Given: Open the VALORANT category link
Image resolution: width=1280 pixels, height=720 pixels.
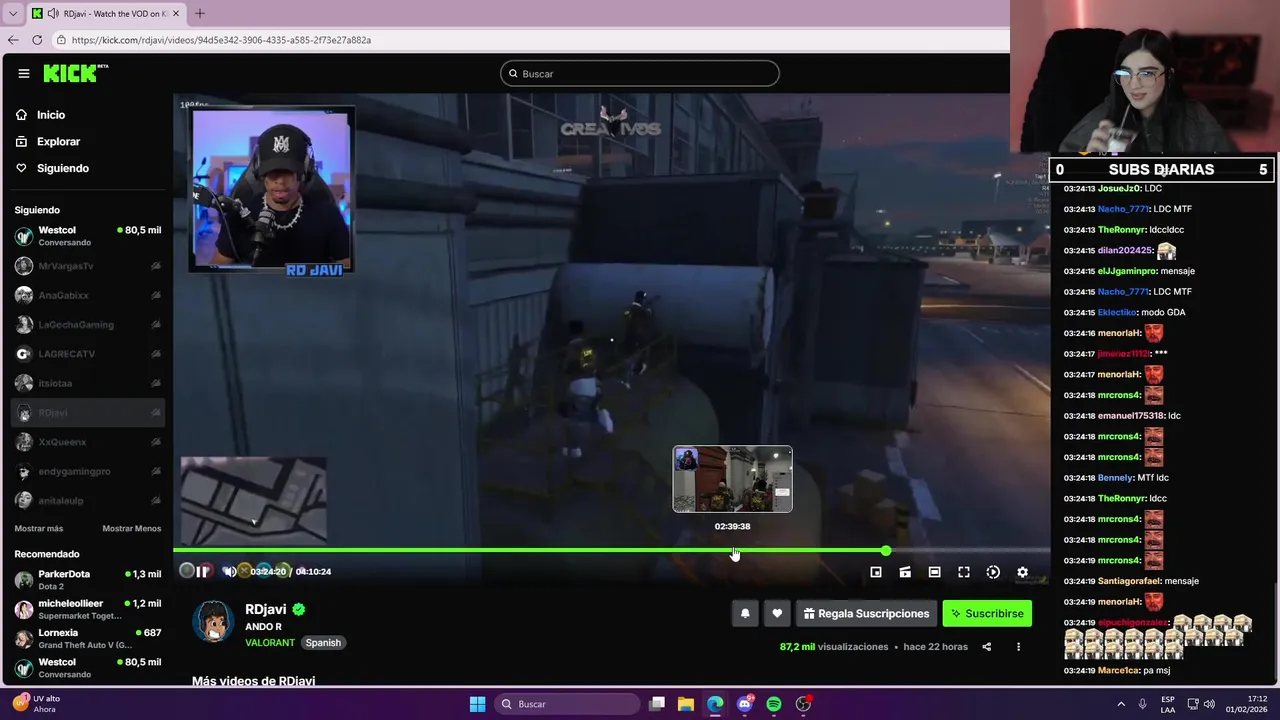Looking at the screenshot, I should 270,643.
